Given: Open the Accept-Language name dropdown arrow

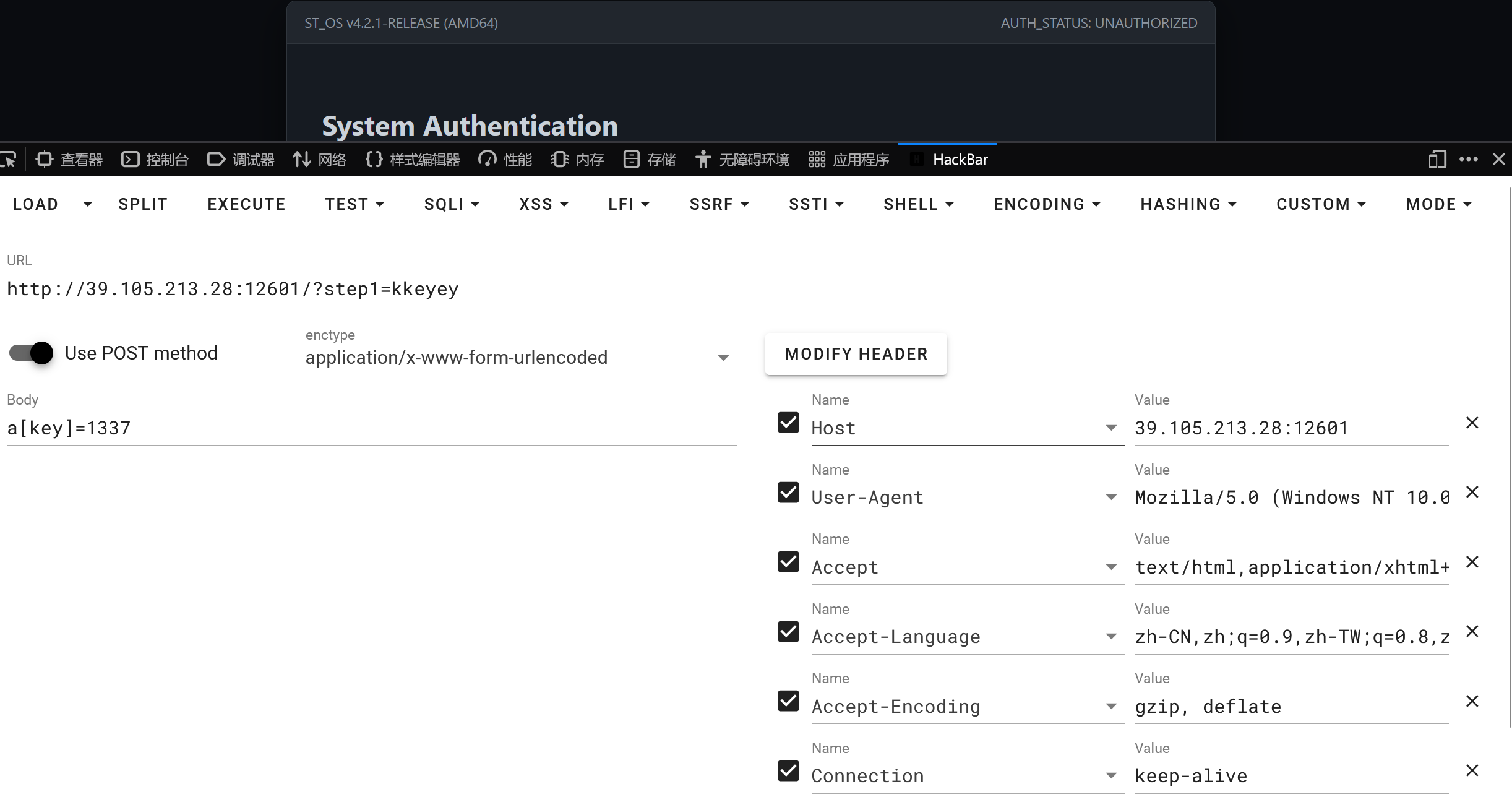Looking at the screenshot, I should (1111, 637).
